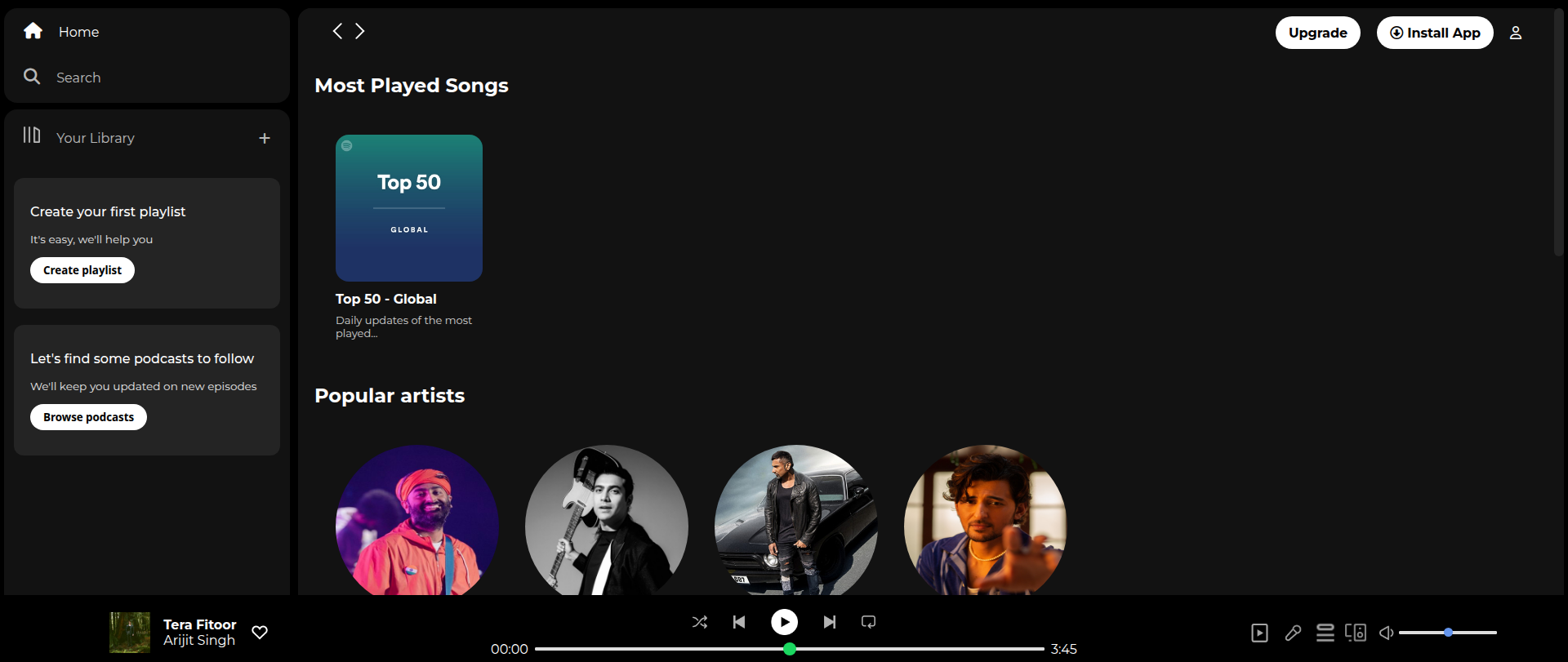Image resolution: width=1568 pixels, height=662 pixels.
Task: Skip to the previous track
Action: coord(739,622)
